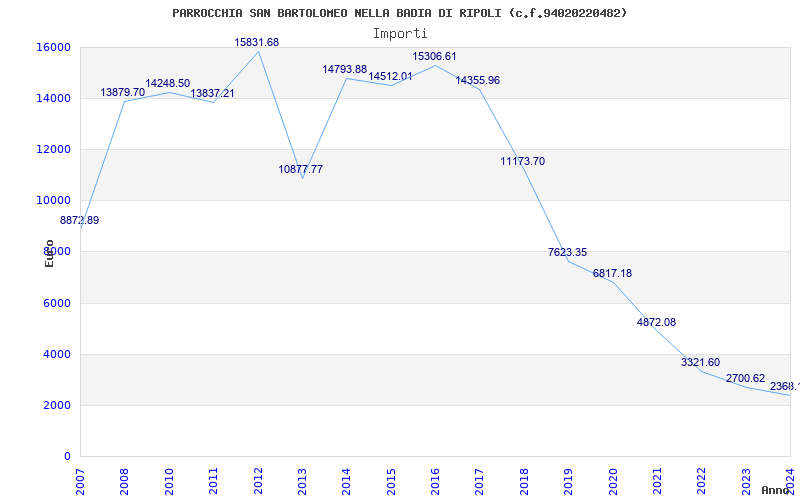
Task: Click x-axis year 2011
Action: point(213,481)
